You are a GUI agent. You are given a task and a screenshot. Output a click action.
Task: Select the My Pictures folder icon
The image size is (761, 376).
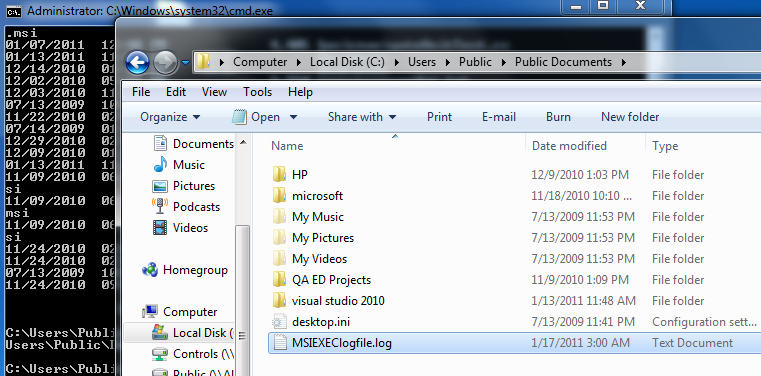(279, 238)
